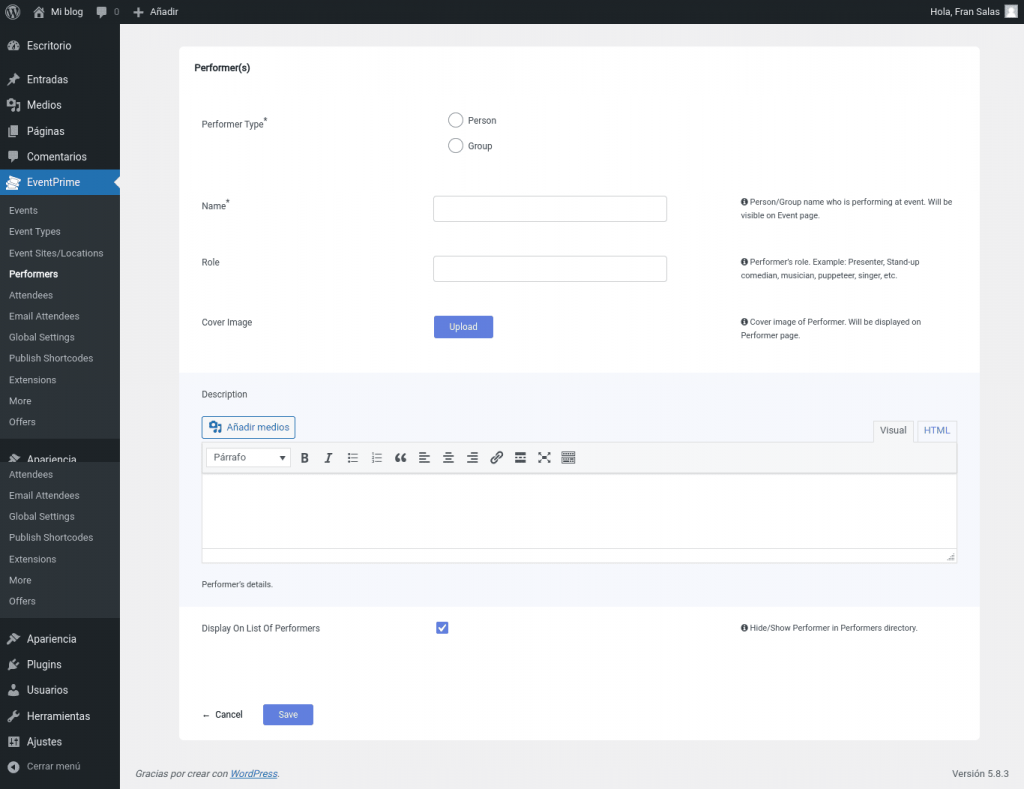Click the Herramientas wrench icon in the sidebar
Screen dimensions: 1024x789
click(13, 717)
